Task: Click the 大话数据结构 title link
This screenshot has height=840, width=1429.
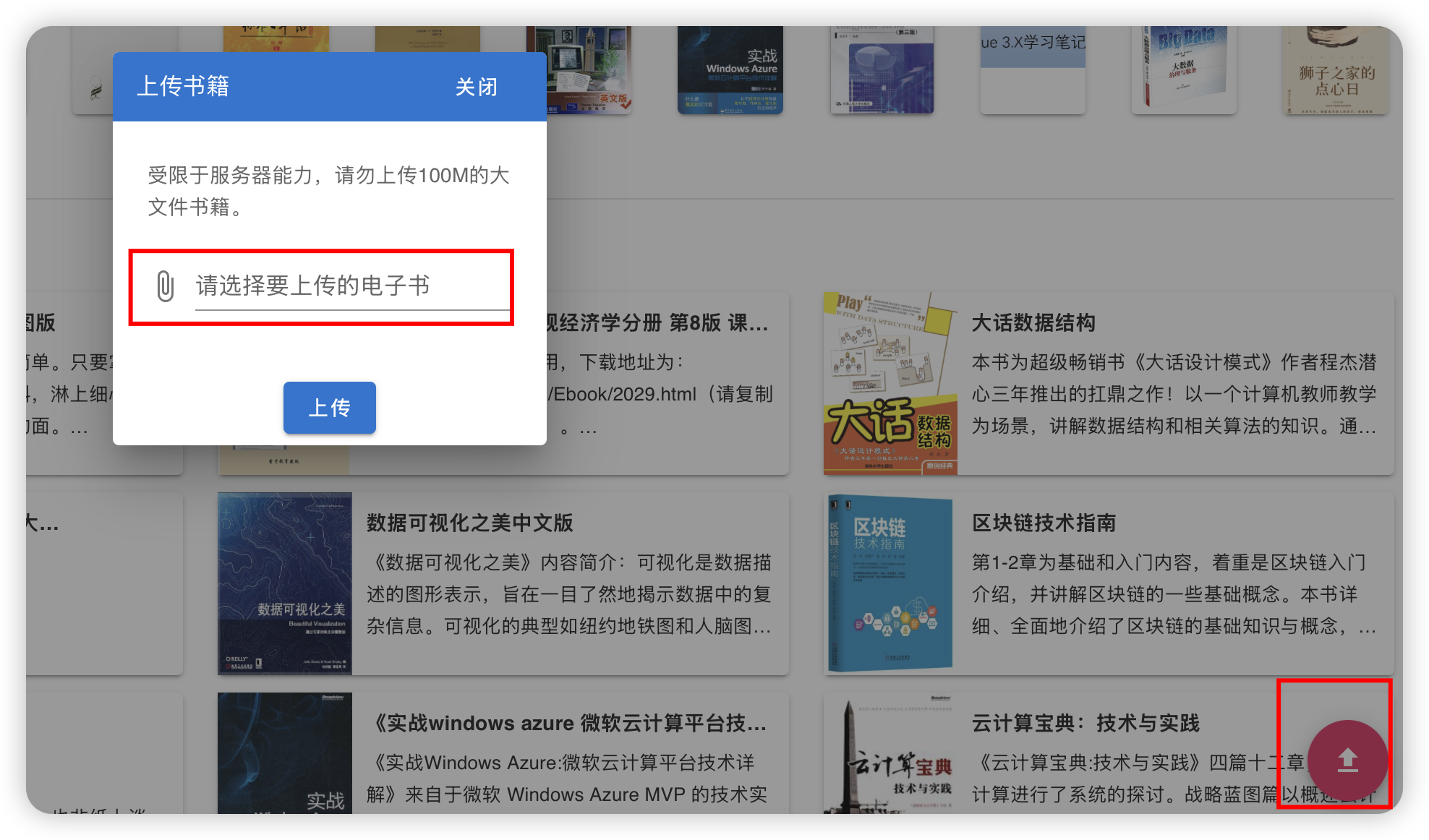Action: (1033, 322)
